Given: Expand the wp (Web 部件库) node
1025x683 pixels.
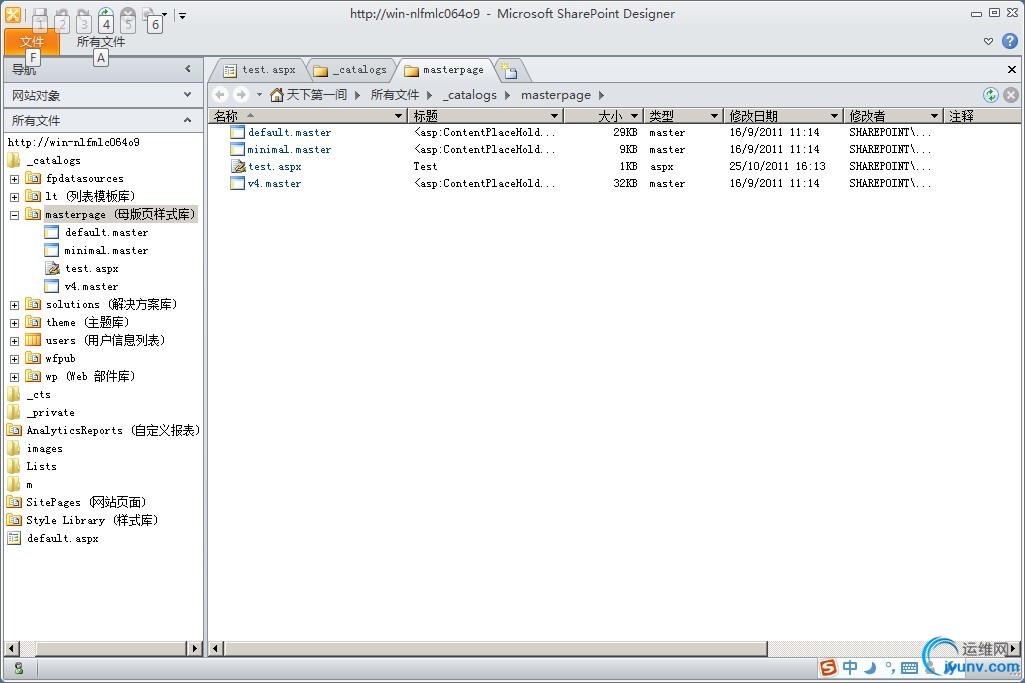Looking at the screenshot, I should coord(14,376).
